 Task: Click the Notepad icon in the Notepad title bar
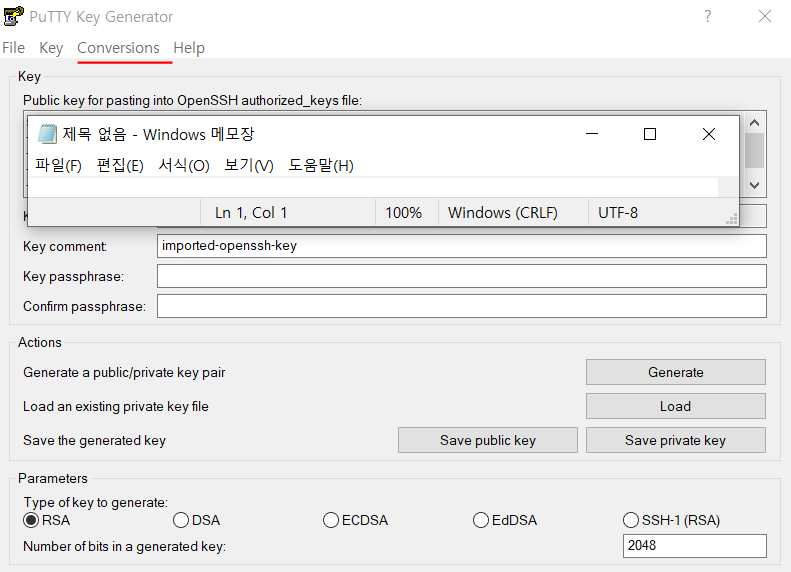(x=47, y=134)
